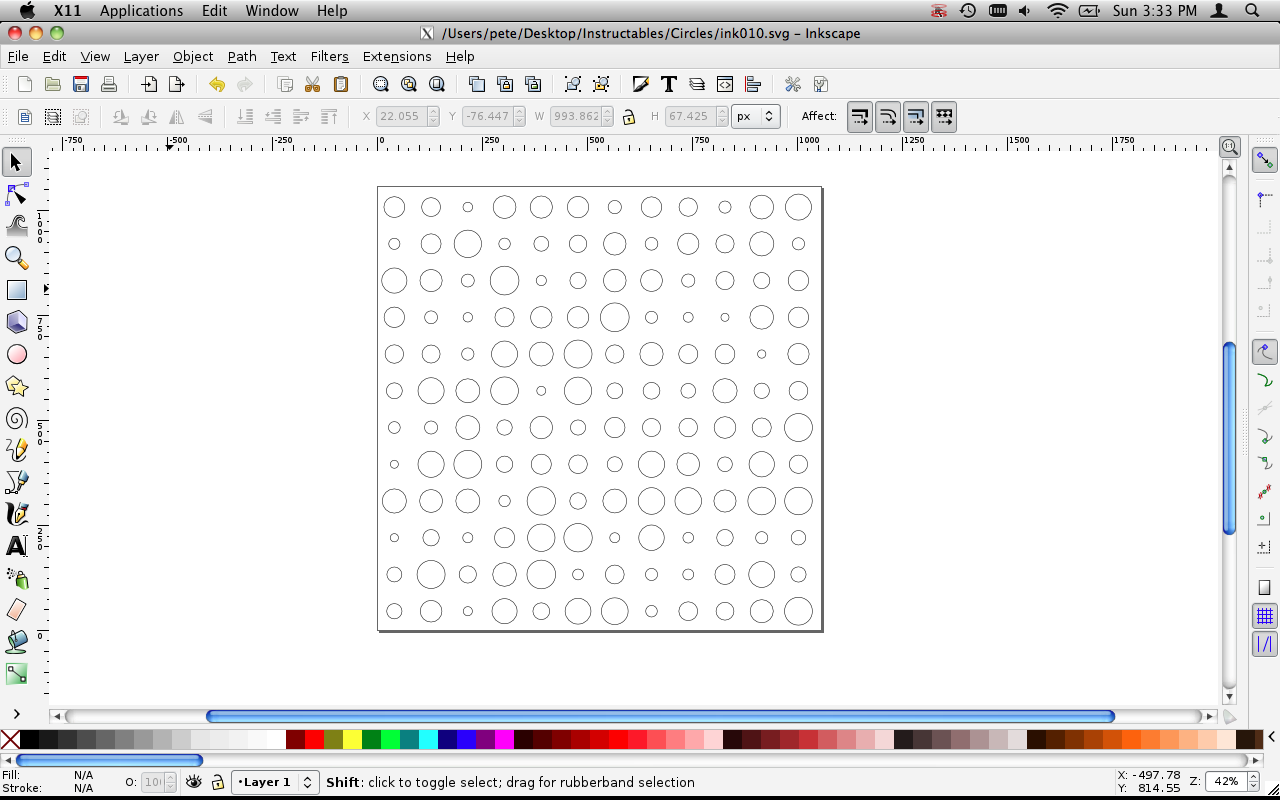Pick the red palette swatch
Image resolution: width=1280 pixels, height=800 pixels.
(x=314, y=740)
